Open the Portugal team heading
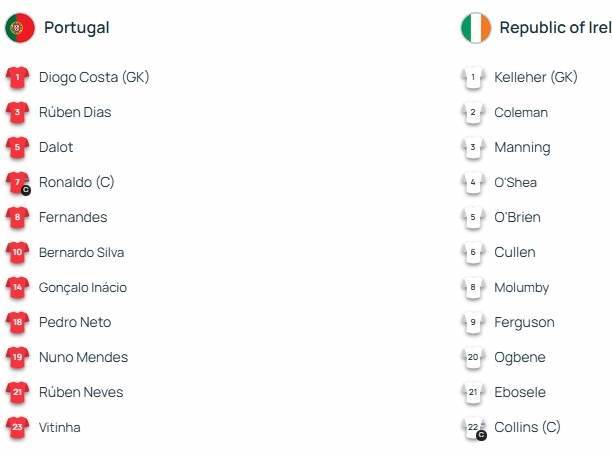This screenshot has height=459, width=612. point(77,28)
